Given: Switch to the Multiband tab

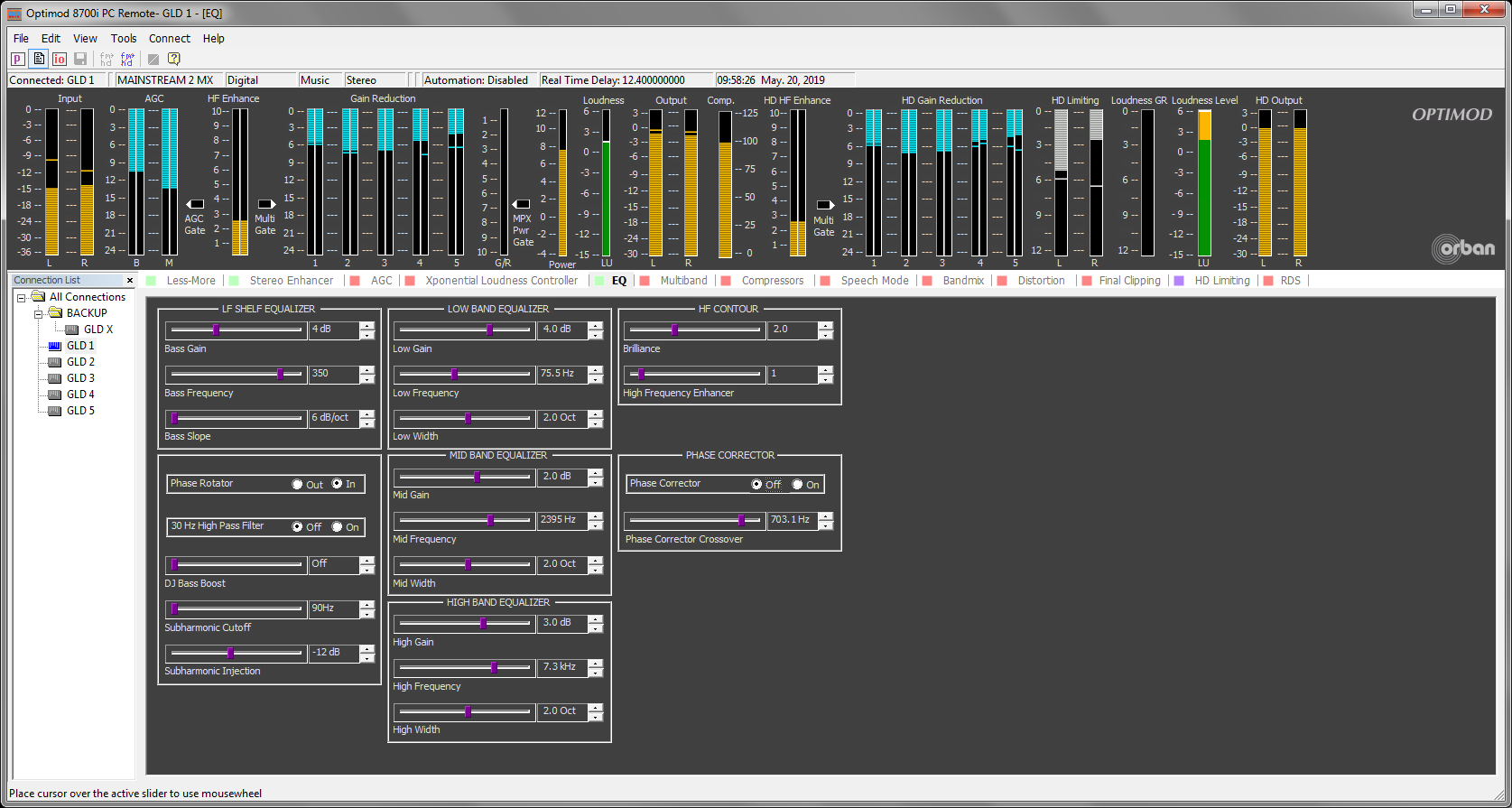Looking at the screenshot, I should (x=683, y=281).
